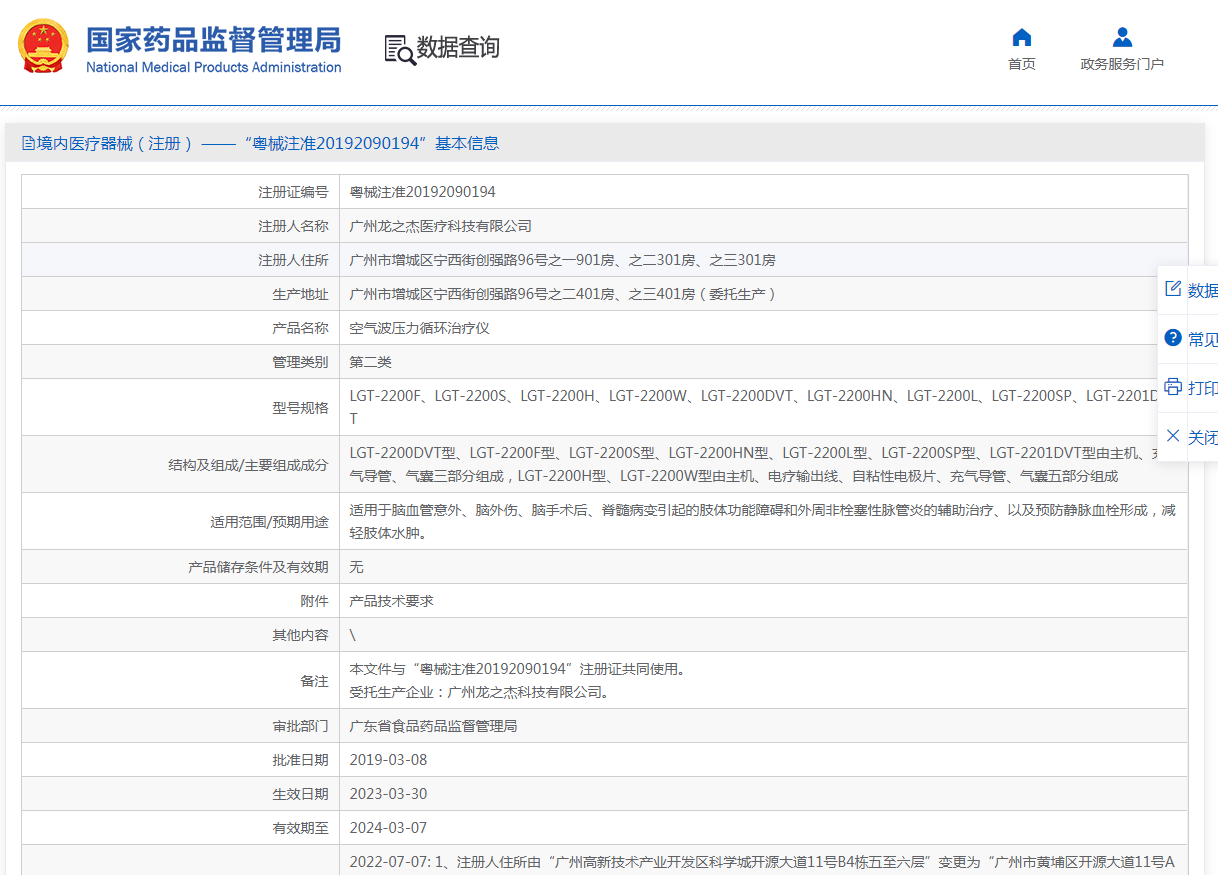
Task: Click the product name 空气波压力循环治疗仪
Action: click(419, 328)
